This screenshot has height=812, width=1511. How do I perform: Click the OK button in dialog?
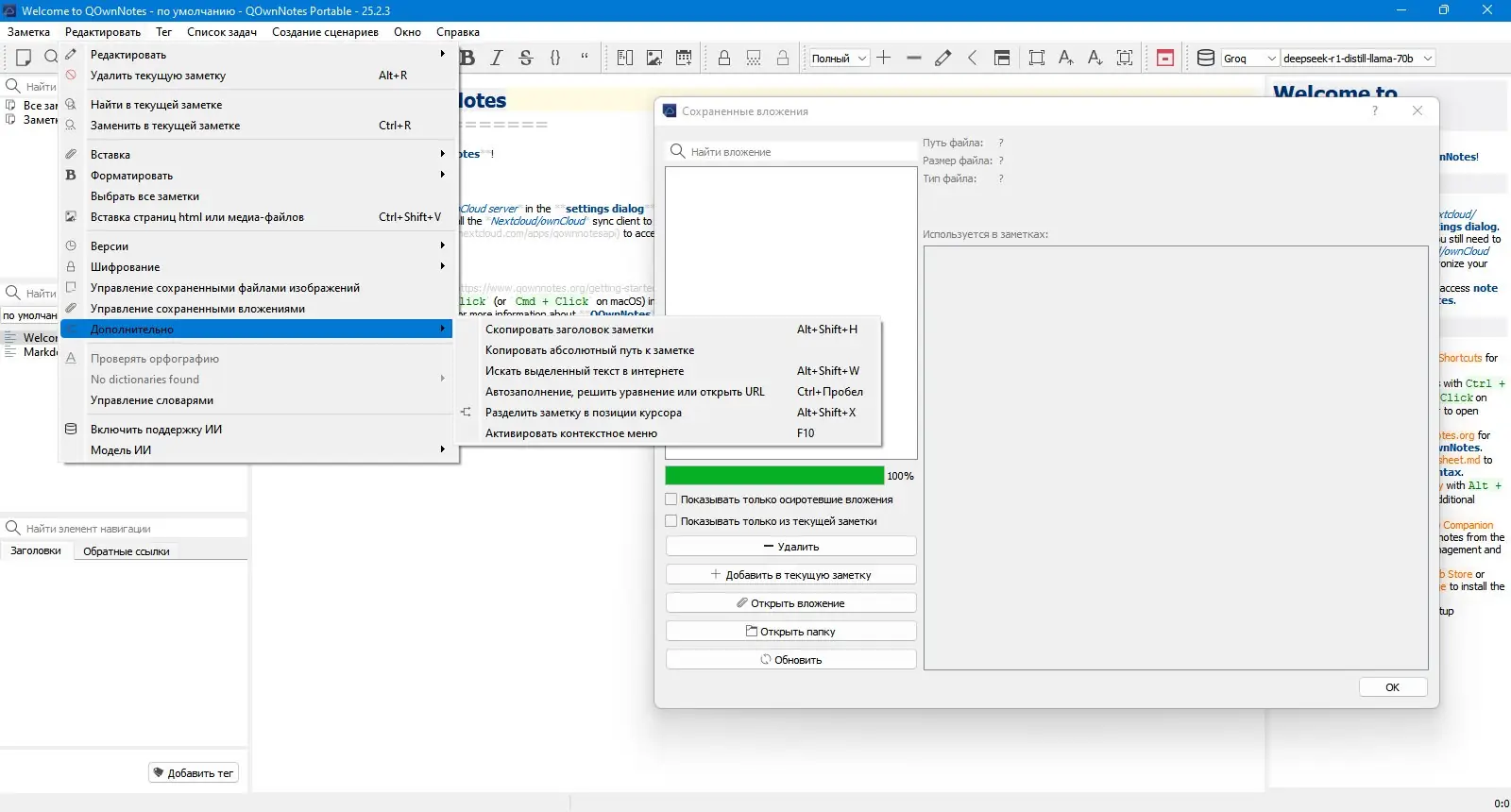pos(1392,687)
